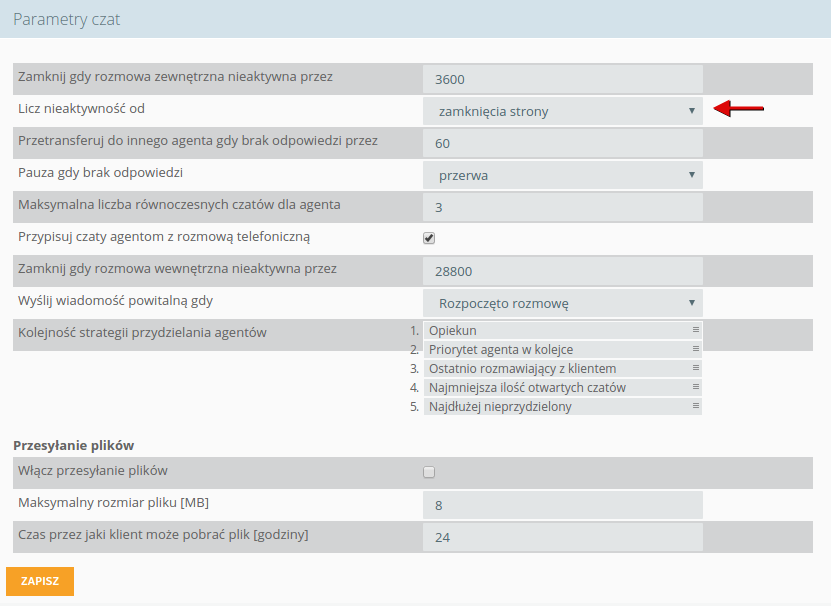Uncheck Przypisuj czaty agentom z rozmową telefoniczną
The width and height of the screenshot is (831, 606).
pyautogui.click(x=429, y=238)
